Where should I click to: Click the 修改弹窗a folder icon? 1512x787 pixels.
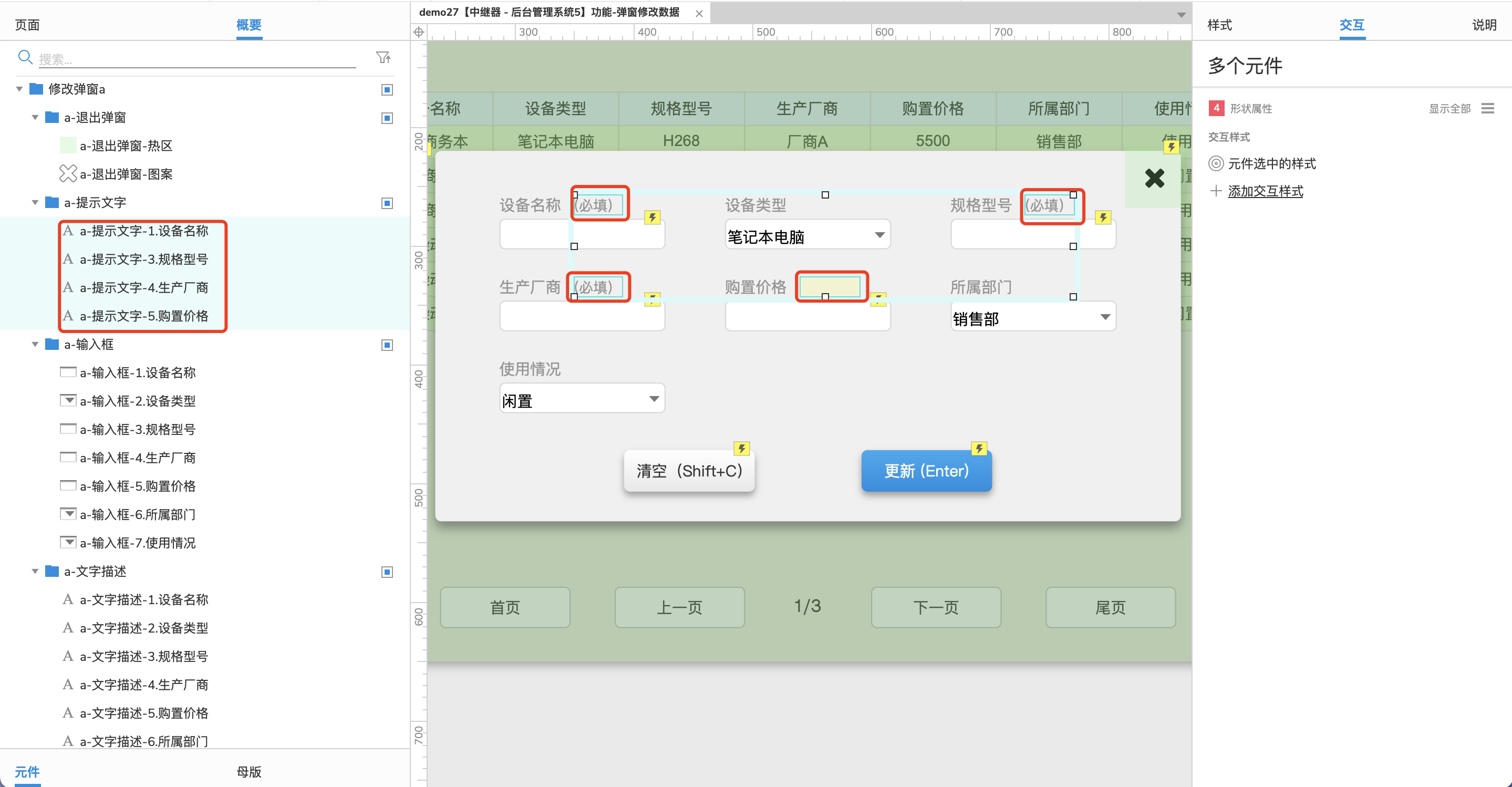click(x=36, y=89)
